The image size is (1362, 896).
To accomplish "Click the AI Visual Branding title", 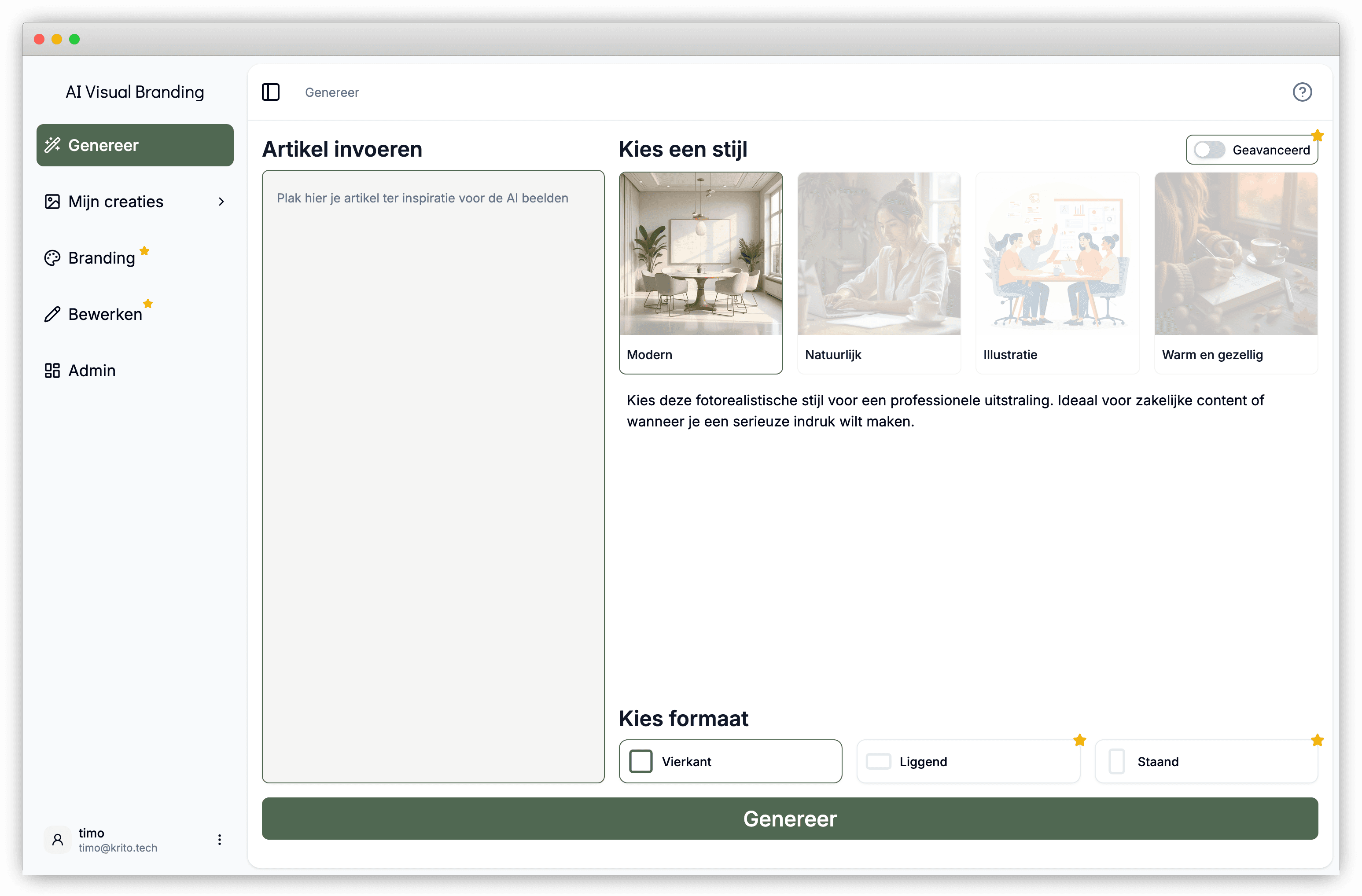I will 135,92.
